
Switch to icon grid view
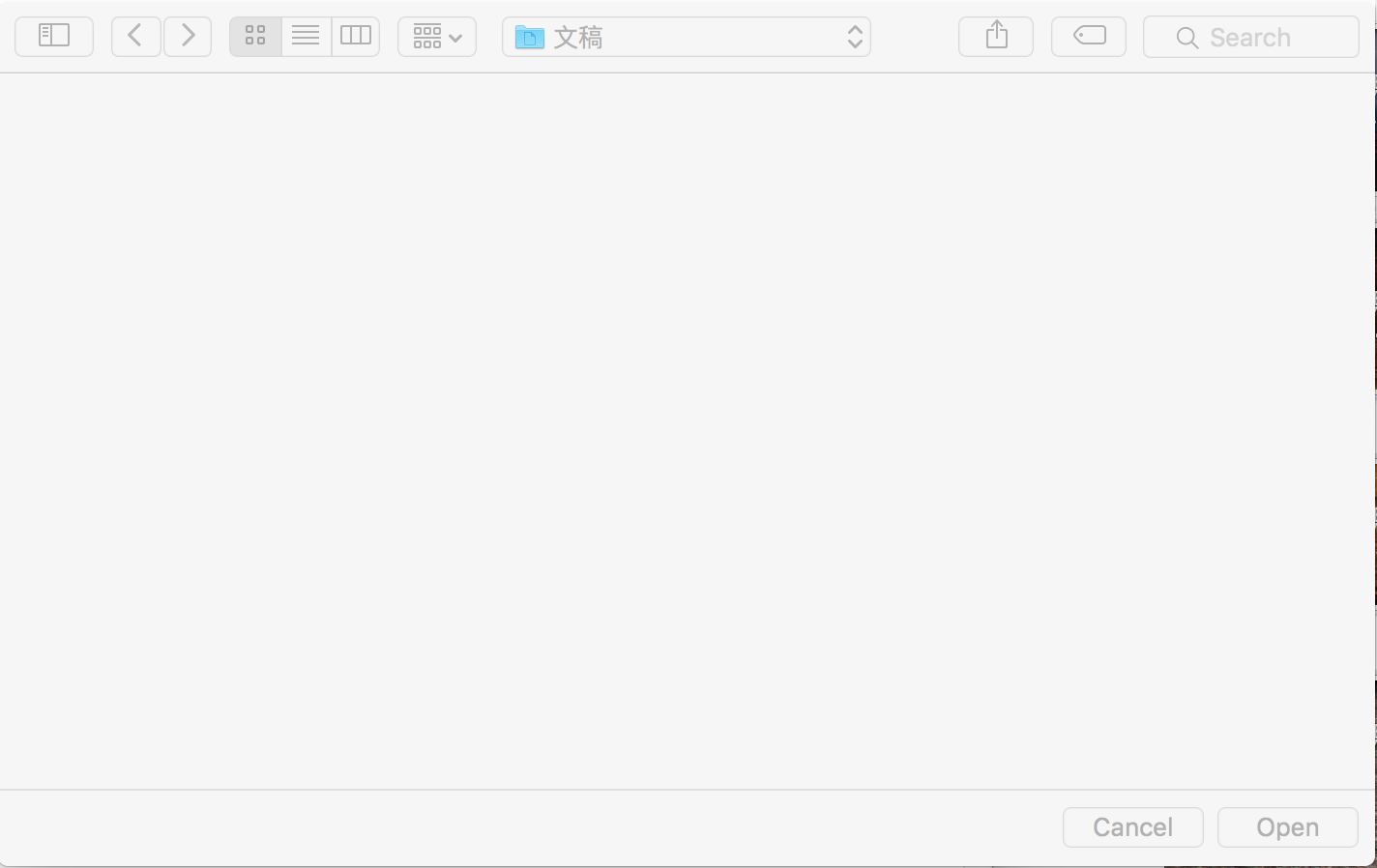coord(255,37)
